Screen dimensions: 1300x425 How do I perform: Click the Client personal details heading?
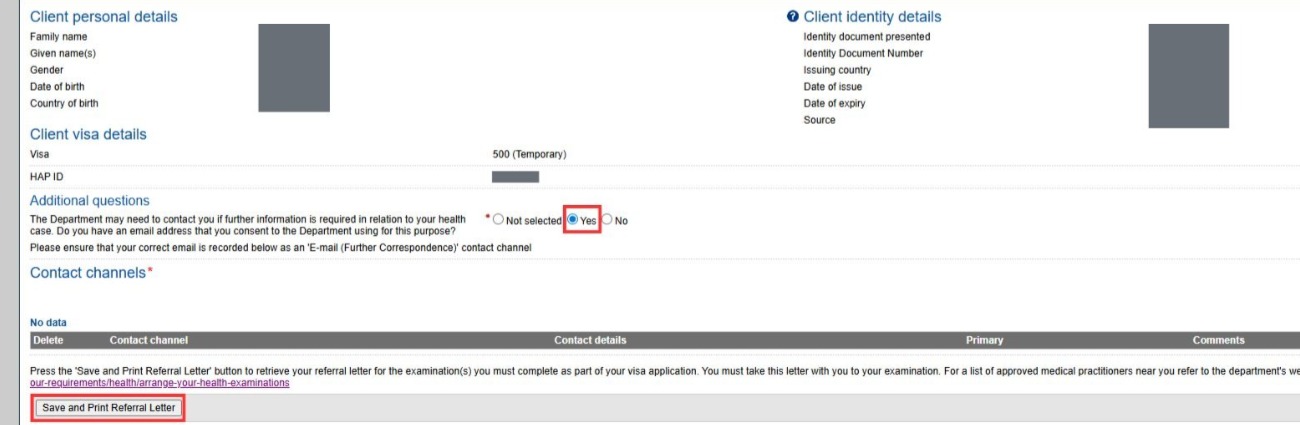pyautogui.click(x=104, y=17)
